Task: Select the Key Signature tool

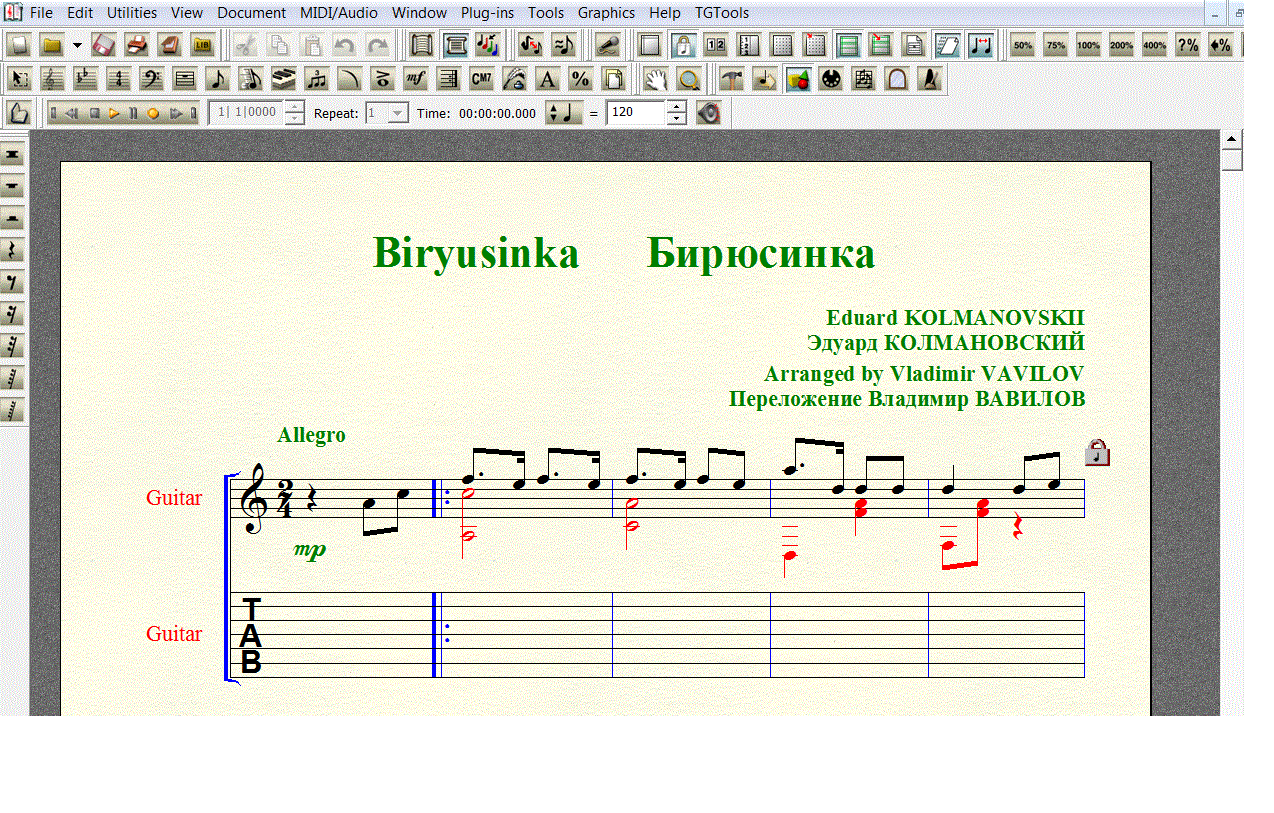Action: pyautogui.click(x=85, y=79)
